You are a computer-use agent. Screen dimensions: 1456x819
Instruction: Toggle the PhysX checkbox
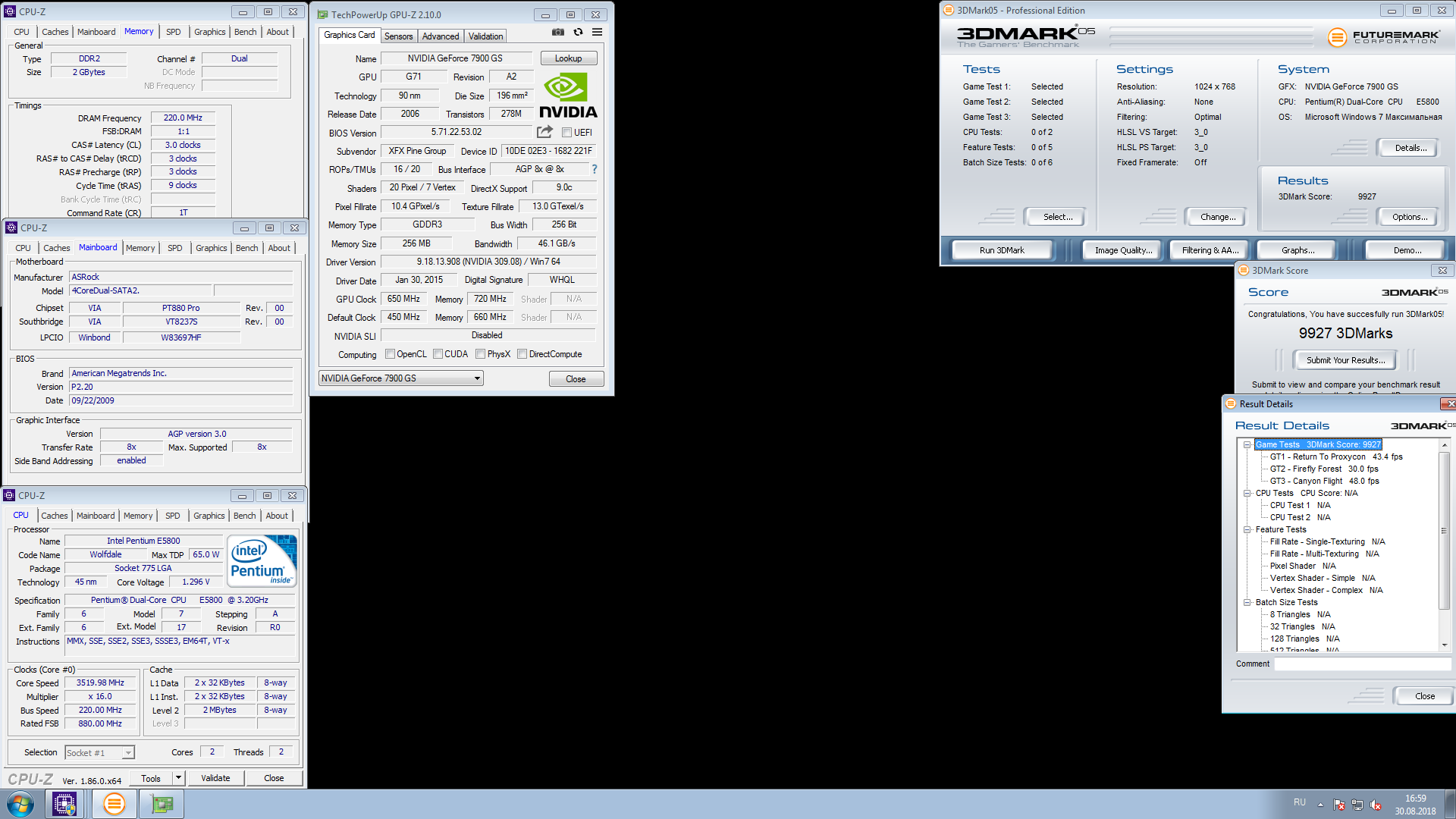tap(480, 354)
